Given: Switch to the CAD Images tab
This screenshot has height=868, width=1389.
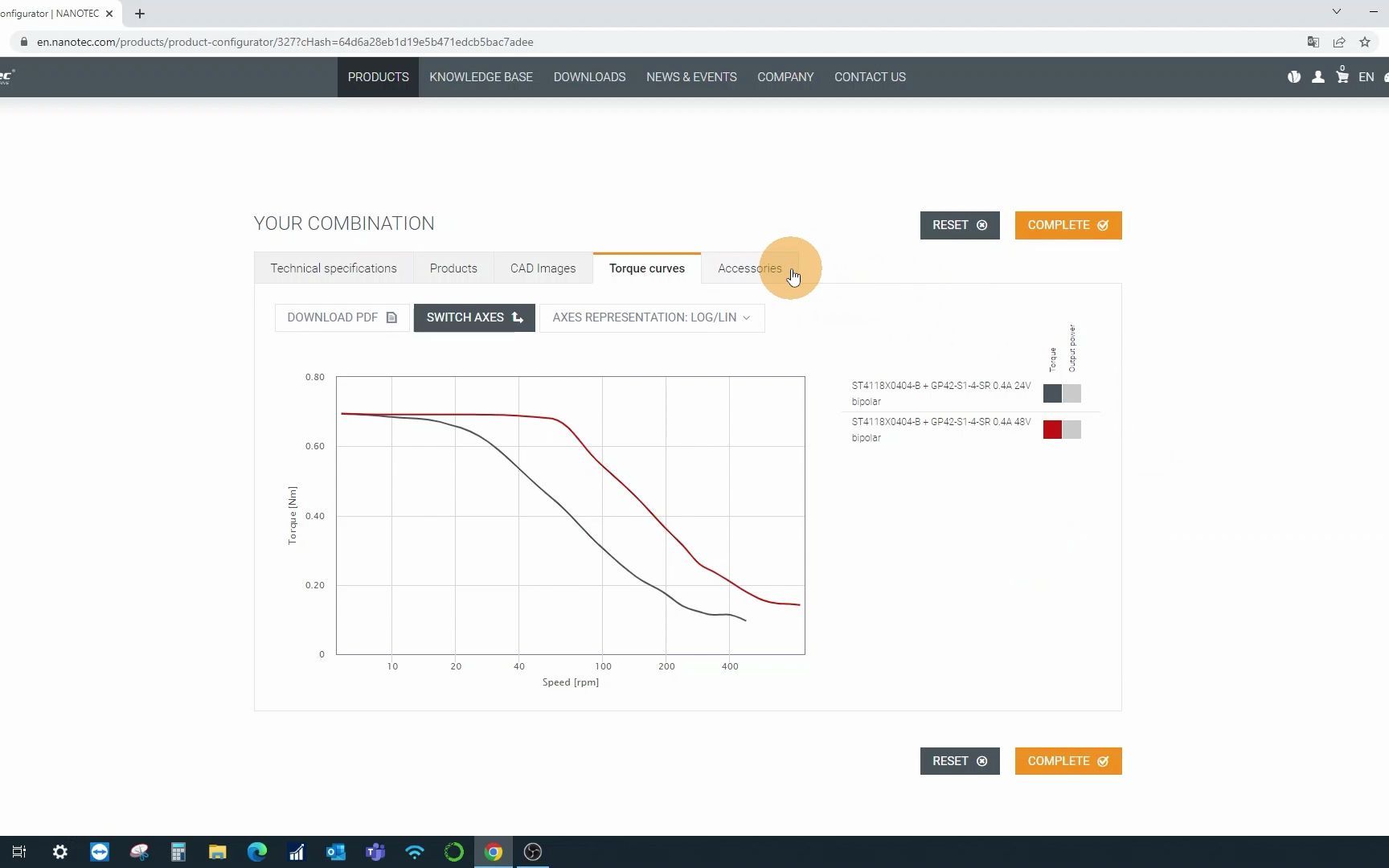Looking at the screenshot, I should click(543, 268).
